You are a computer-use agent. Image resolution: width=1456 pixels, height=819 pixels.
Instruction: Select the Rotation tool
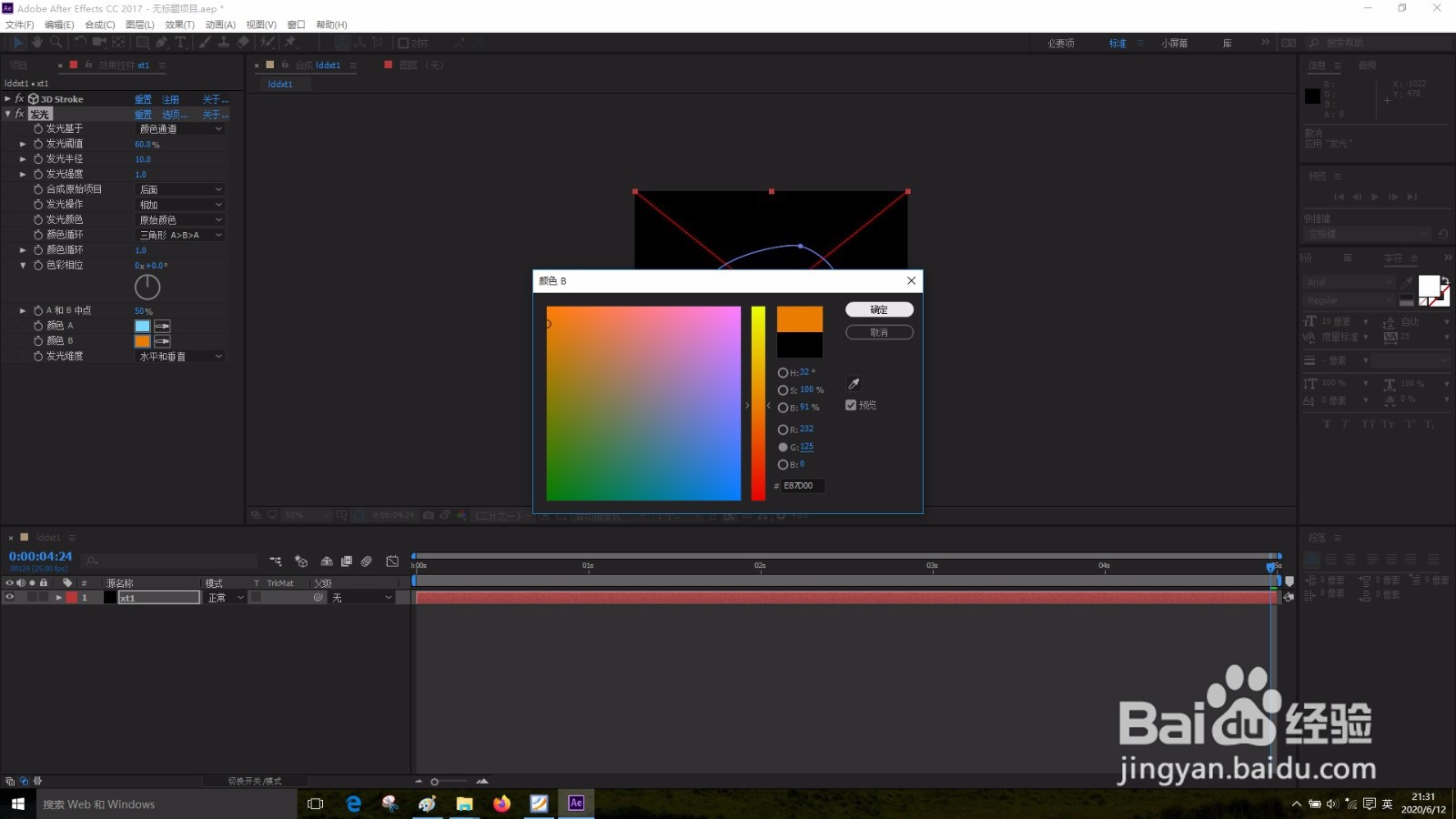coord(80,43)
